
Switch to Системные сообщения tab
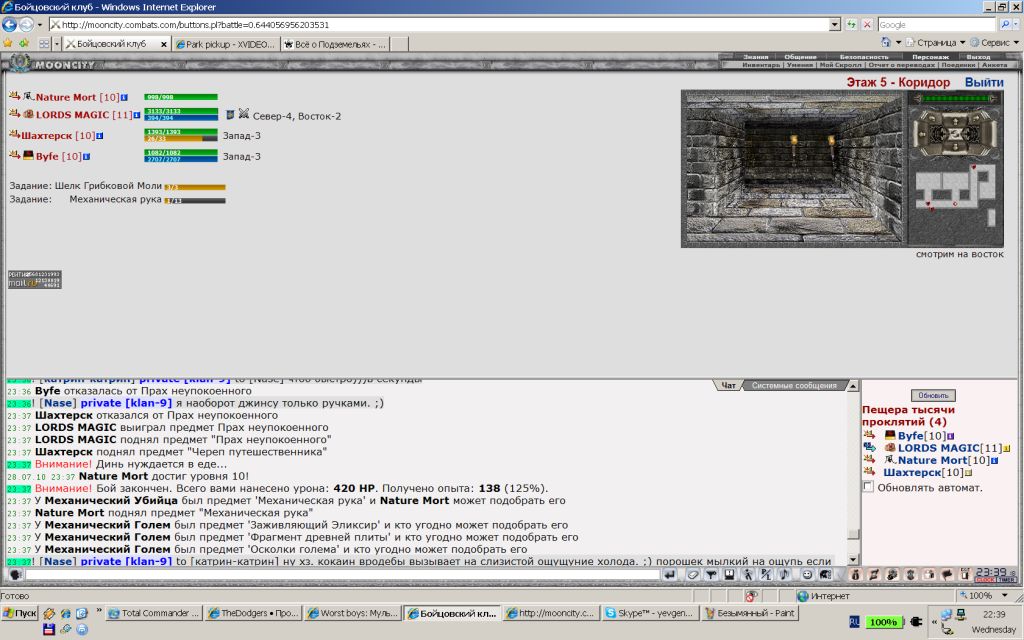coord(793,385)
